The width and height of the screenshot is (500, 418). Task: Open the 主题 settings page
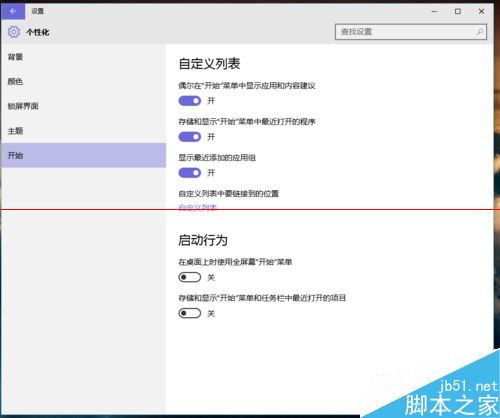click(84, 131)
